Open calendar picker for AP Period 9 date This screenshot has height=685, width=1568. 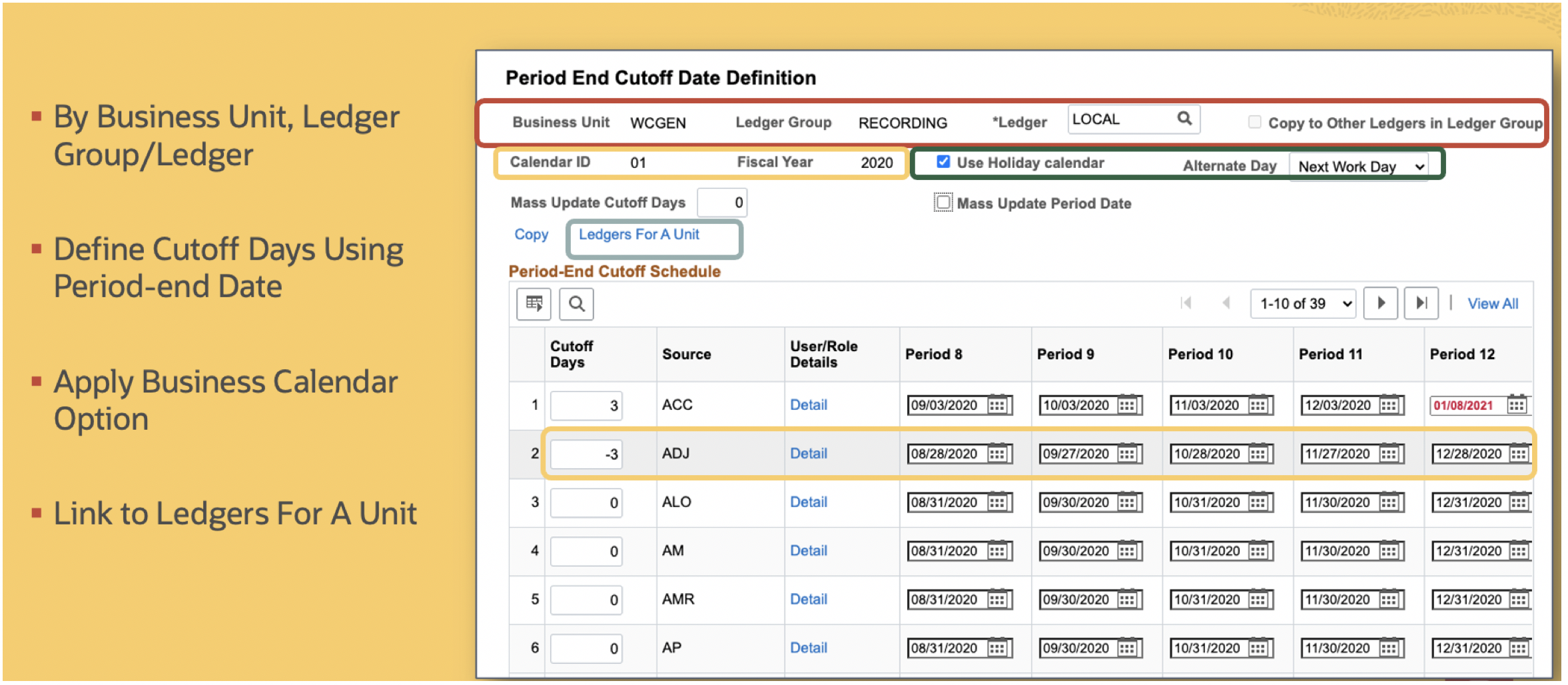coord(1128,648)
